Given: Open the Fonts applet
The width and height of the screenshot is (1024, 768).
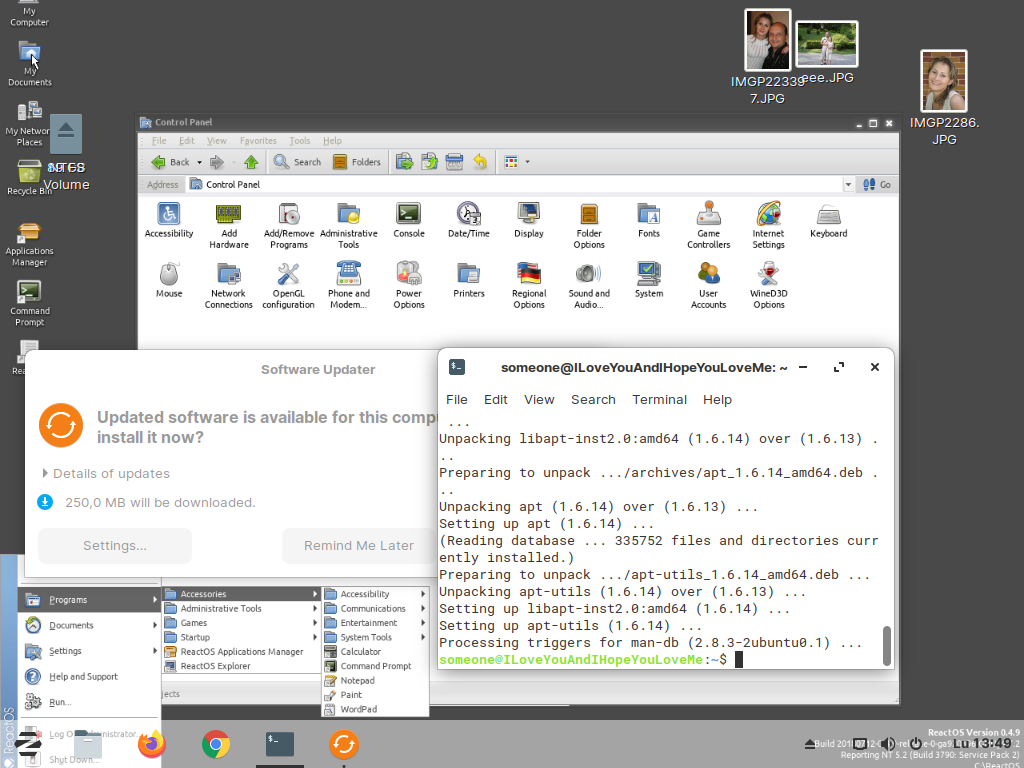Looking at the screenshot, I should click(x=649, y=220).
